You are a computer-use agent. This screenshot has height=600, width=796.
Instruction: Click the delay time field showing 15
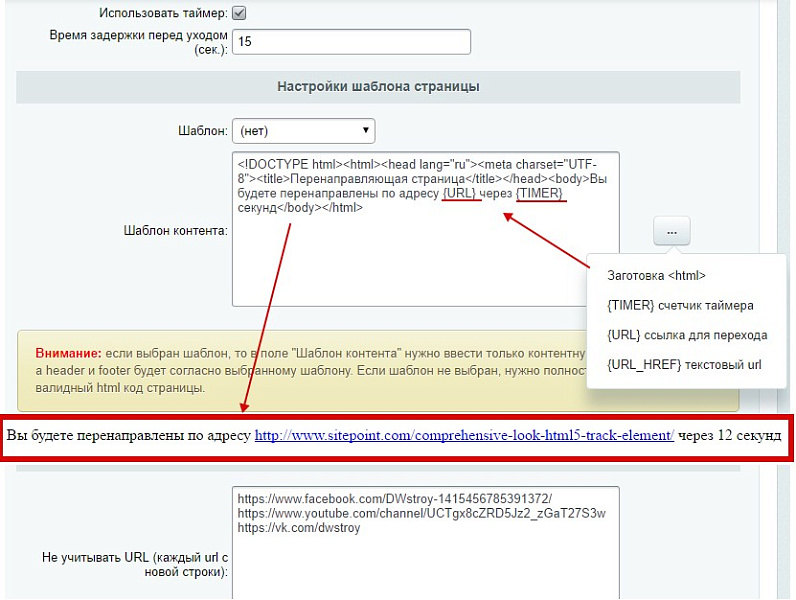(x=351, y=42)
